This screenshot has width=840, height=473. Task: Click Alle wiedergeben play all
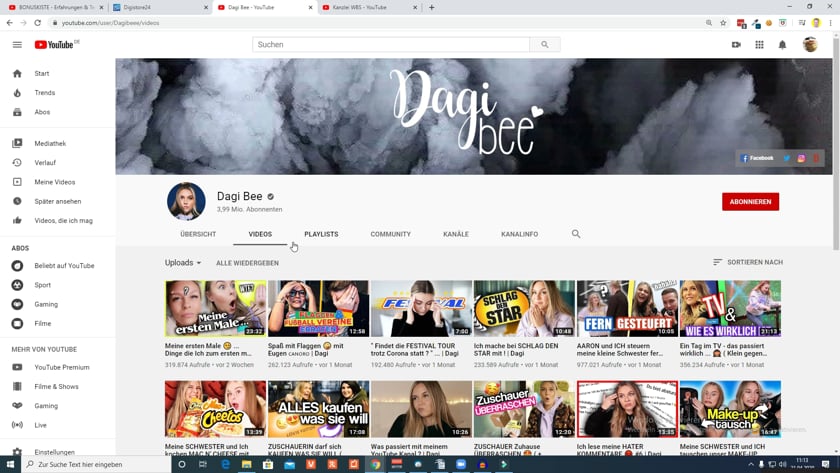tap(248, 263)
